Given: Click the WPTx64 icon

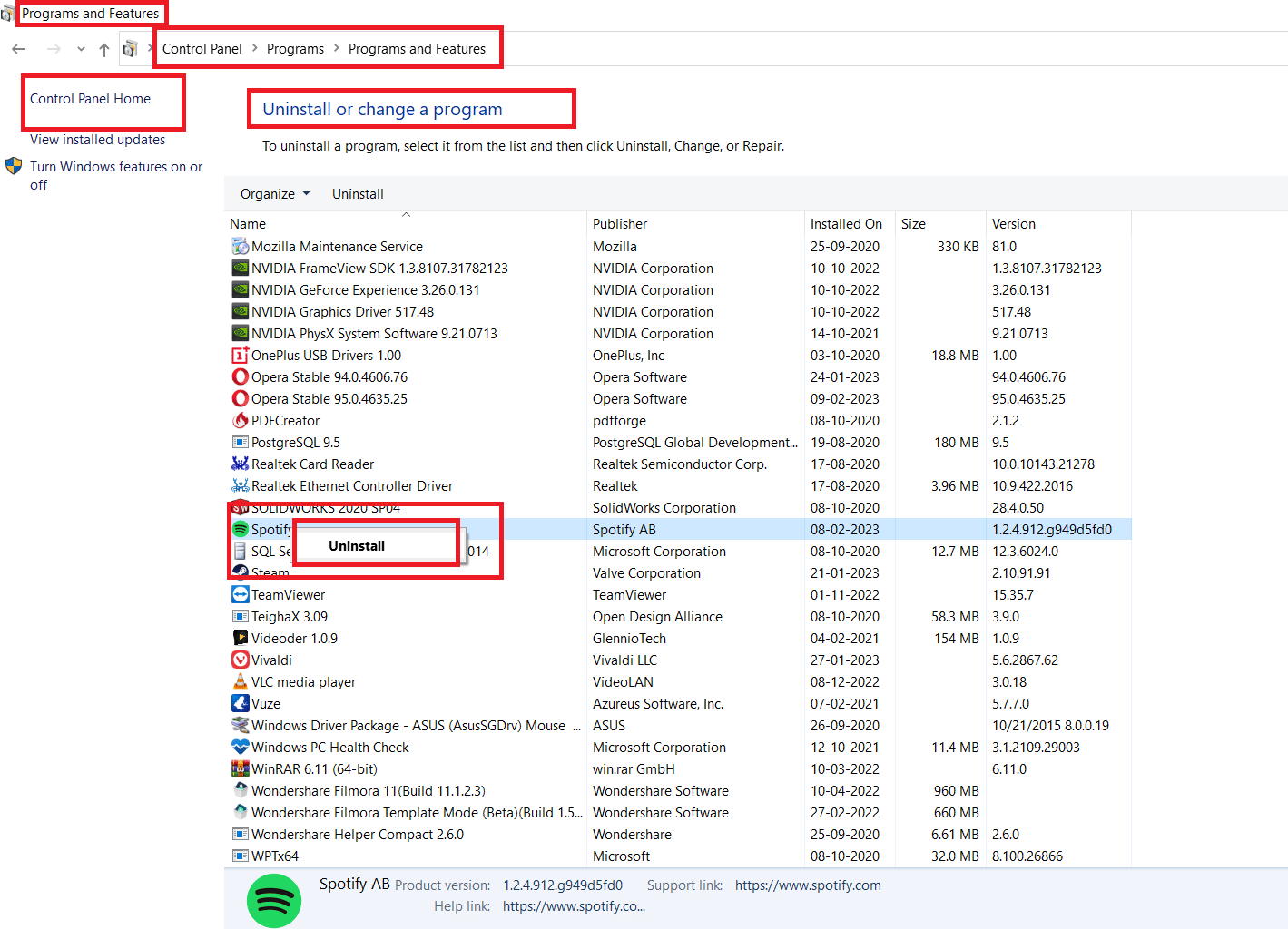Looking at the screenshot, I should click(241, 856).
